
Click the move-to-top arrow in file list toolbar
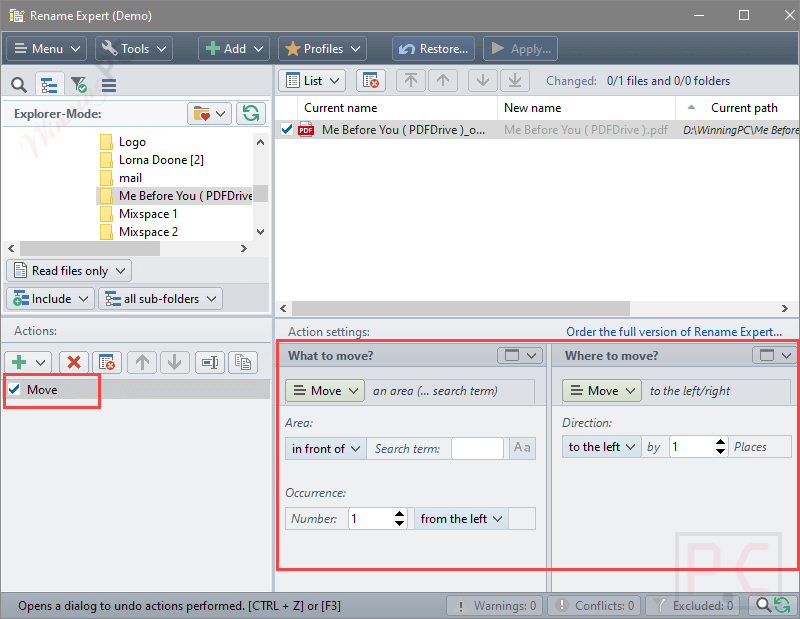(410, 81)
